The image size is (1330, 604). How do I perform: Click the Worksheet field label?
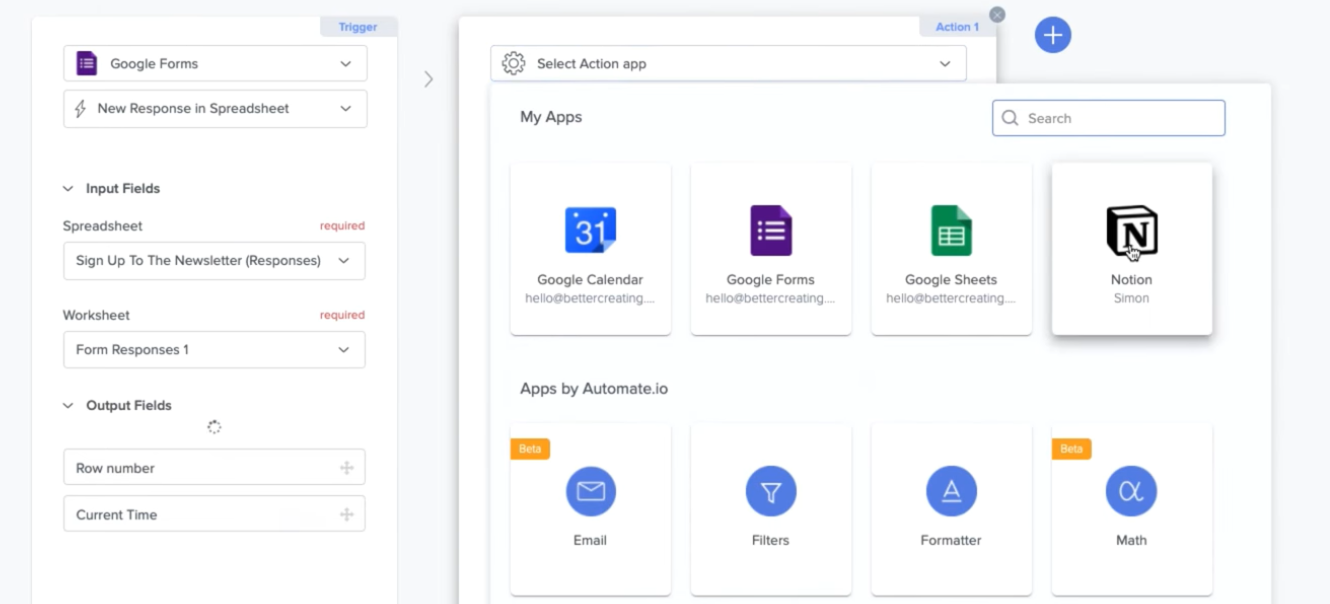coord(96,315)
